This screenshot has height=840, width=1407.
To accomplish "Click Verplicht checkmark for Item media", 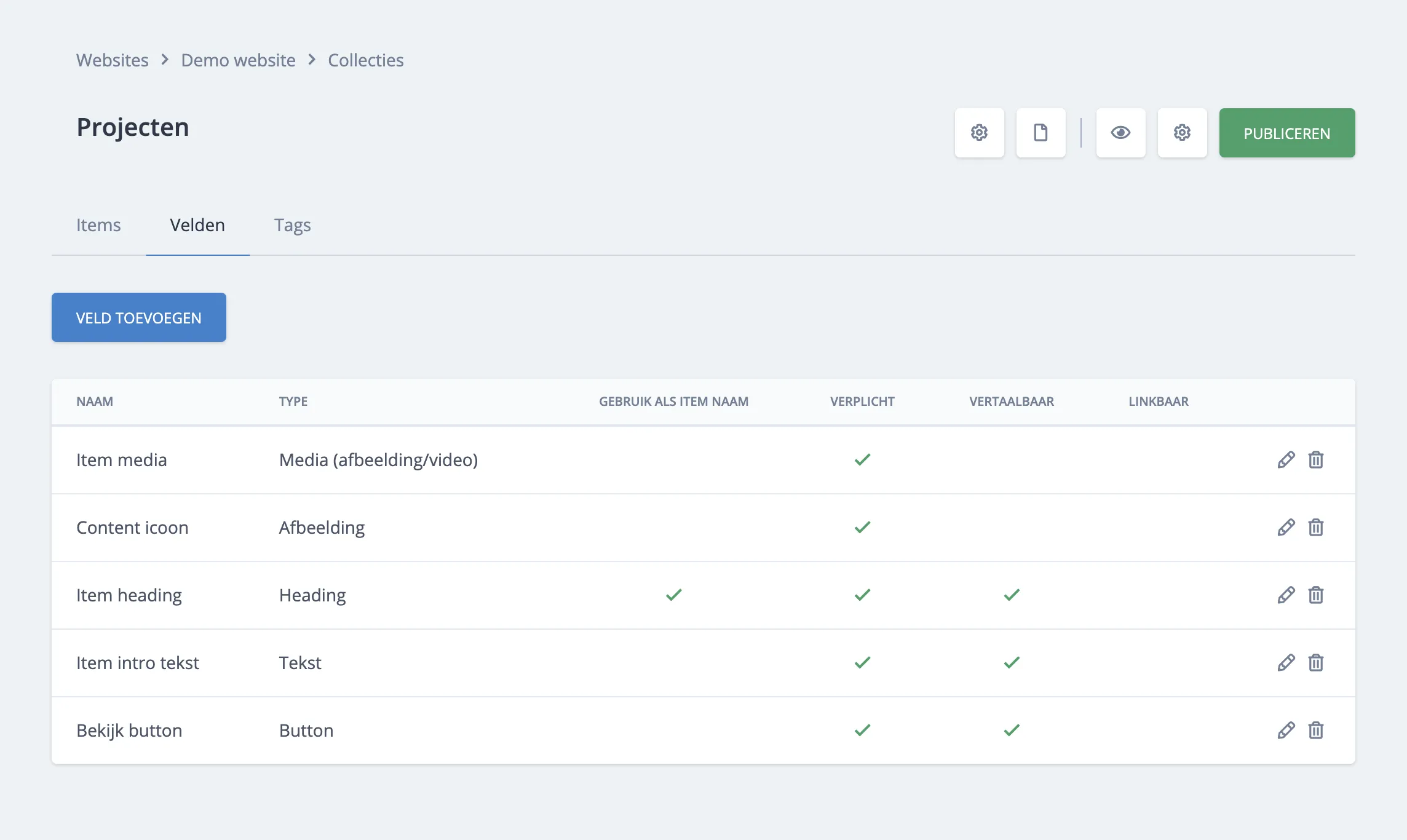I will (862, 459).
